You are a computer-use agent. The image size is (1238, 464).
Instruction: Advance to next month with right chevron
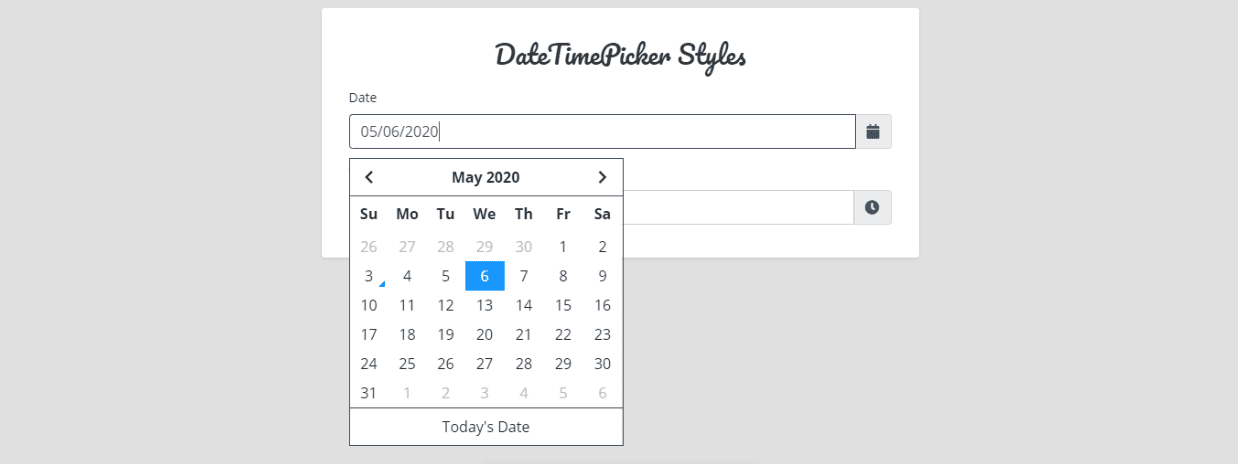[602, 177]
